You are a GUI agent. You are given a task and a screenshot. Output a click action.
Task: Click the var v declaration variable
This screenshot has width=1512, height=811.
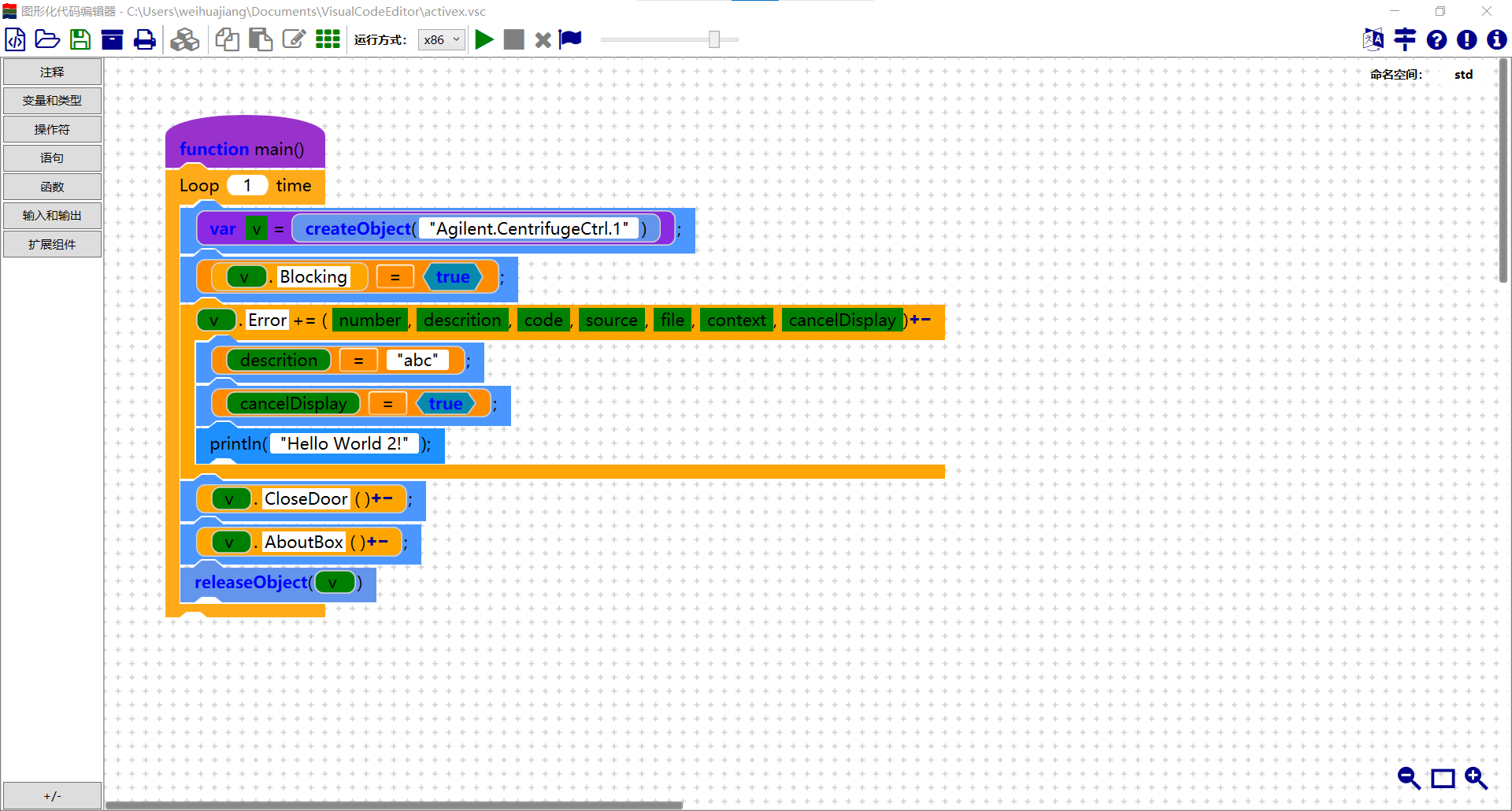[x=257, y=228]
